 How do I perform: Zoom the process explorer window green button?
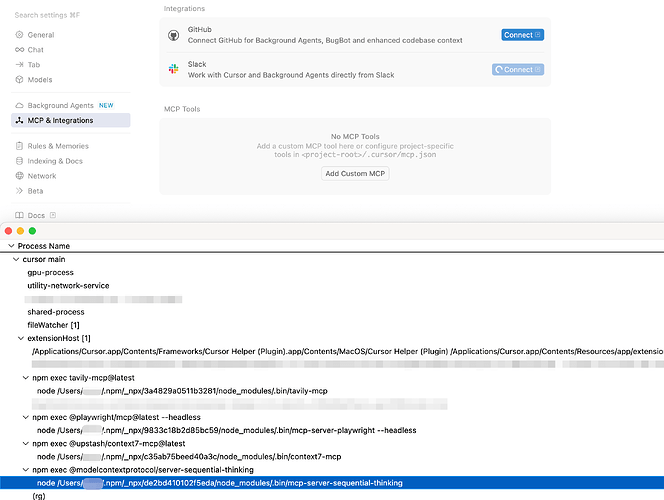point(32,231)
